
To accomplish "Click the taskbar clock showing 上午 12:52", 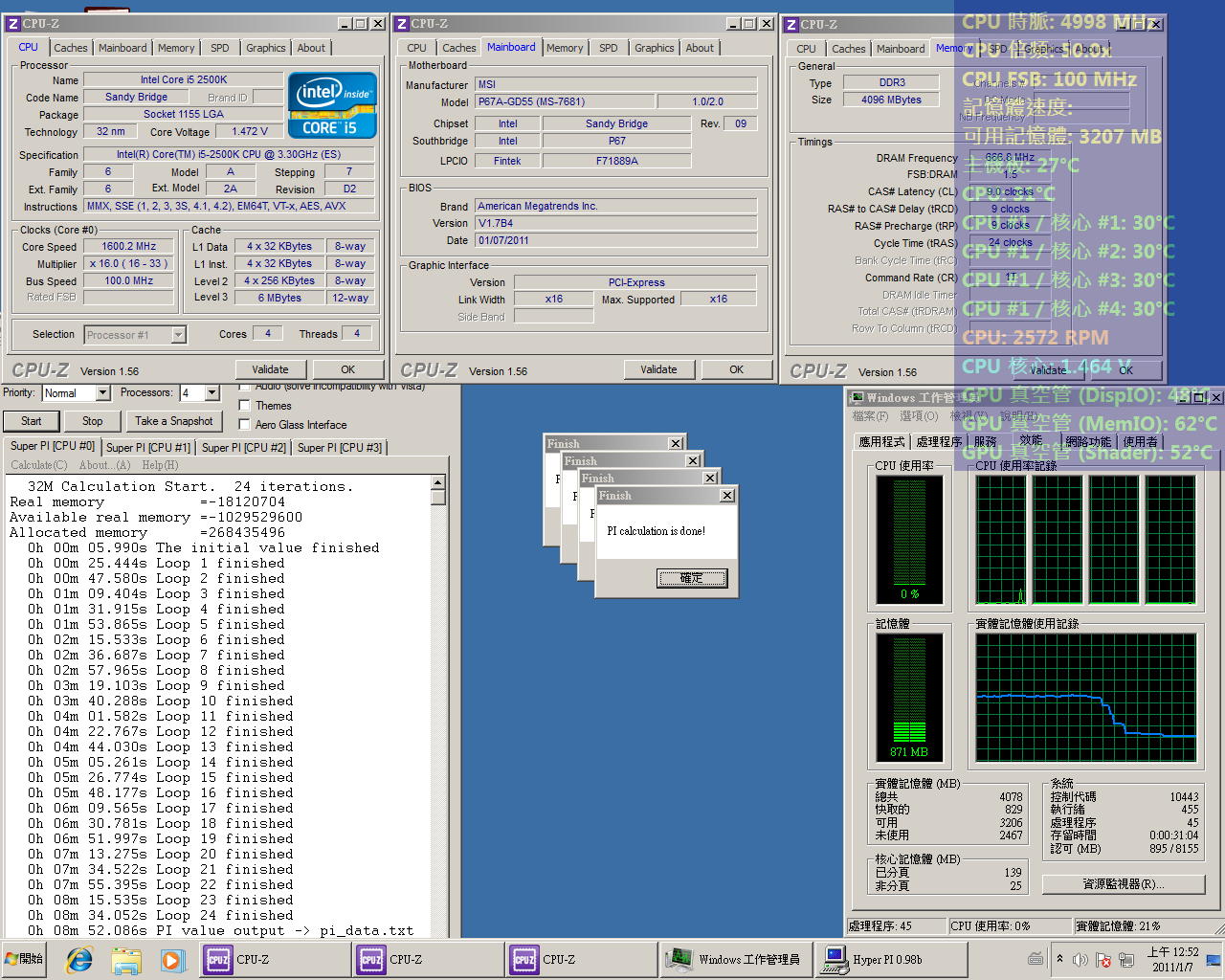I will click(1173, 959).
